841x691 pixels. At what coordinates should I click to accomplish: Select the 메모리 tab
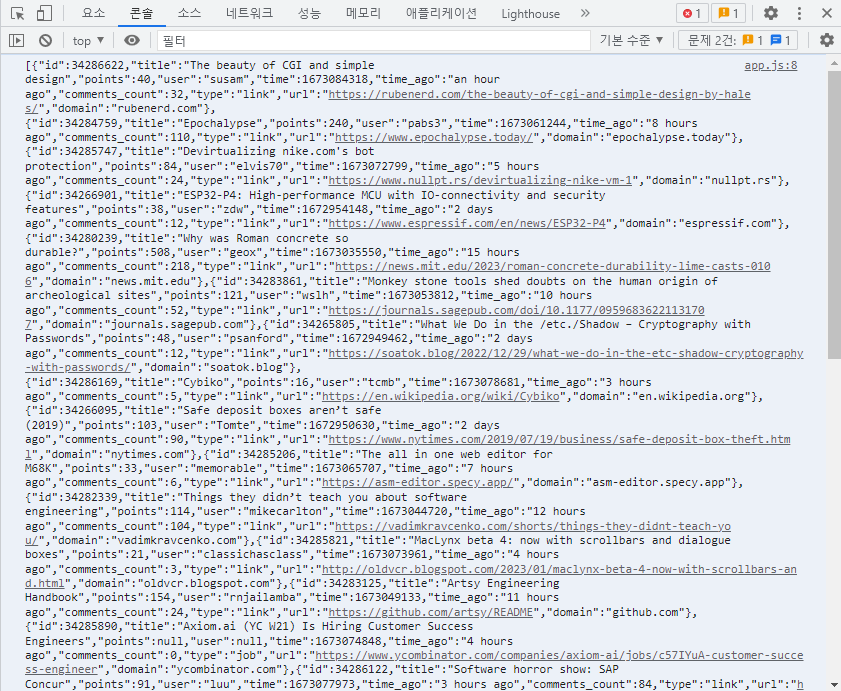pos(363,13)
